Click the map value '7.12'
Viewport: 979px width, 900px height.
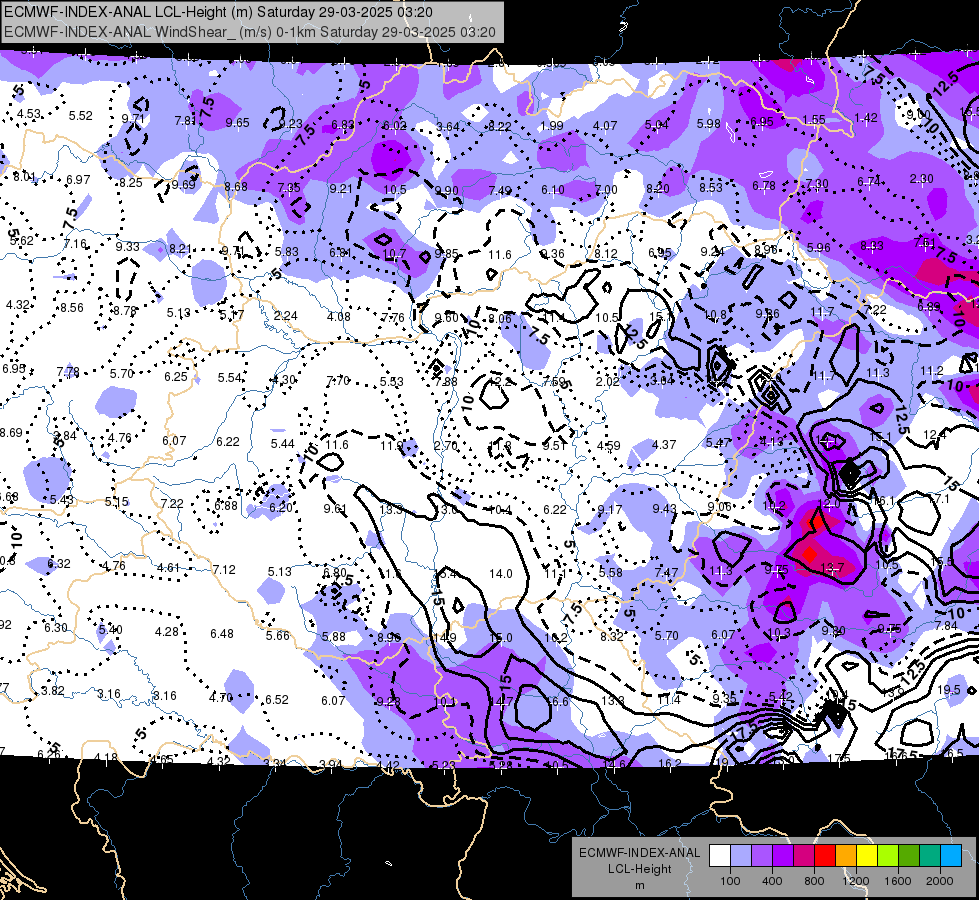224,570
